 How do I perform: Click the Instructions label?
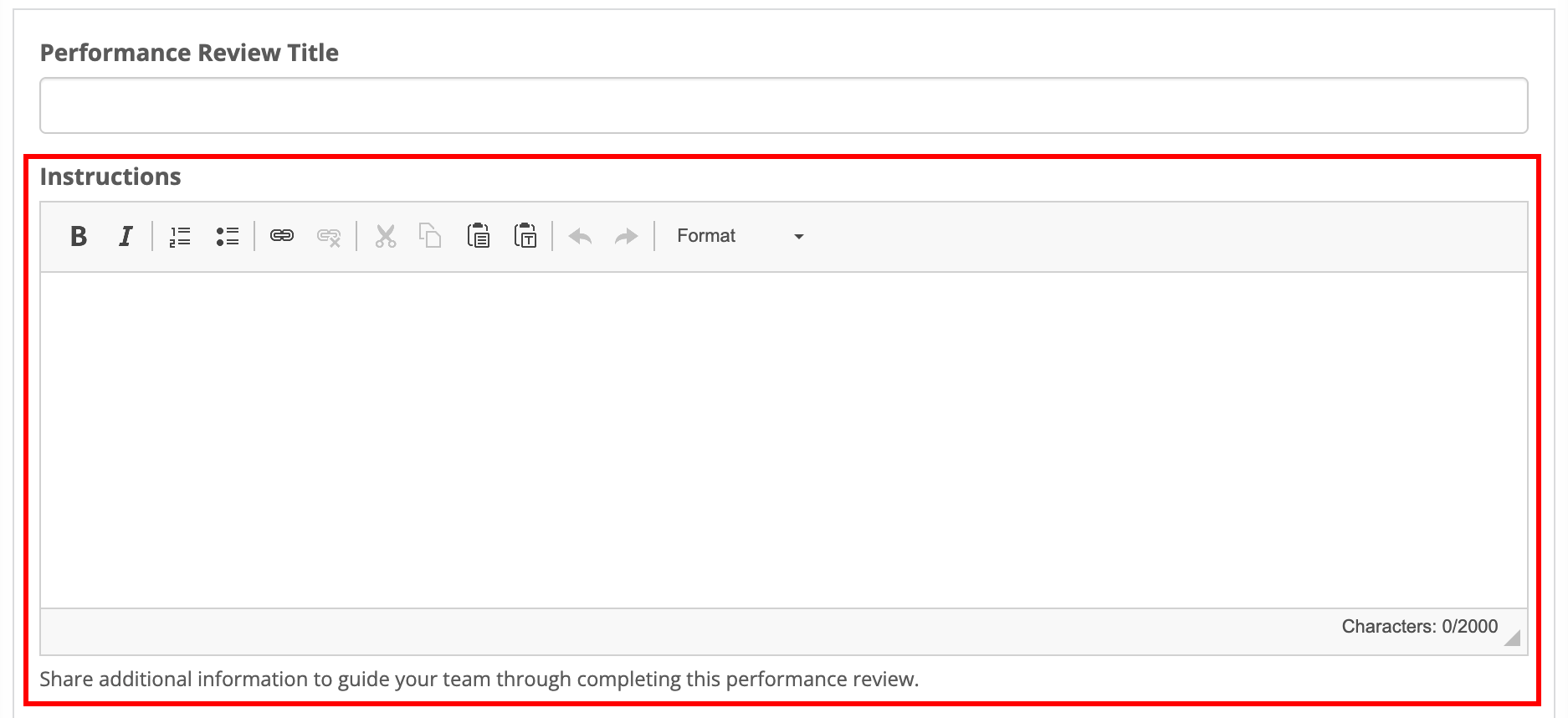pos(110,177)
